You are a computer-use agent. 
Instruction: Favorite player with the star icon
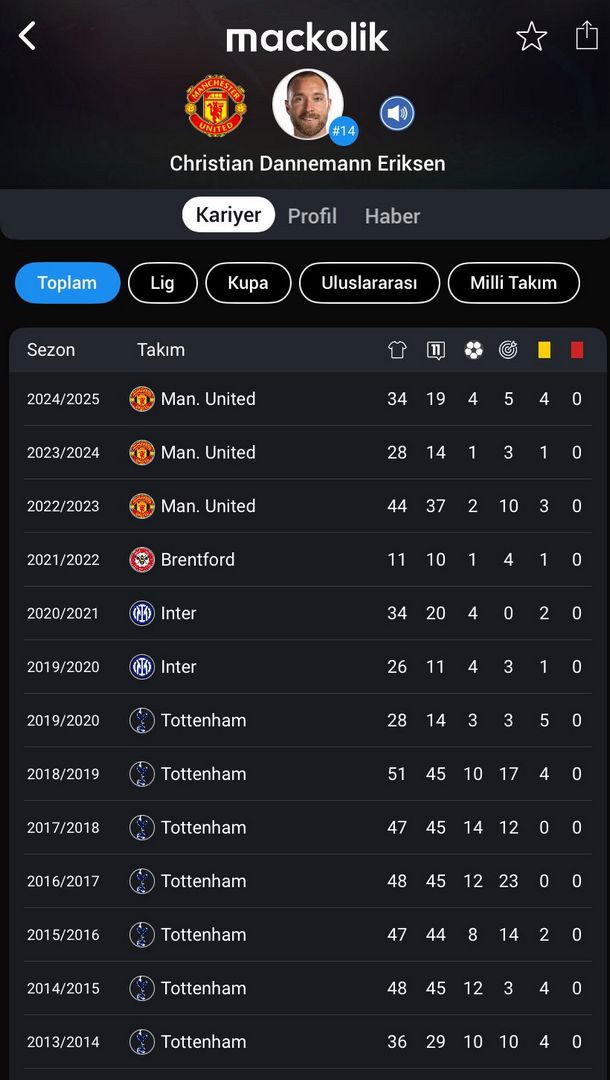531,37
